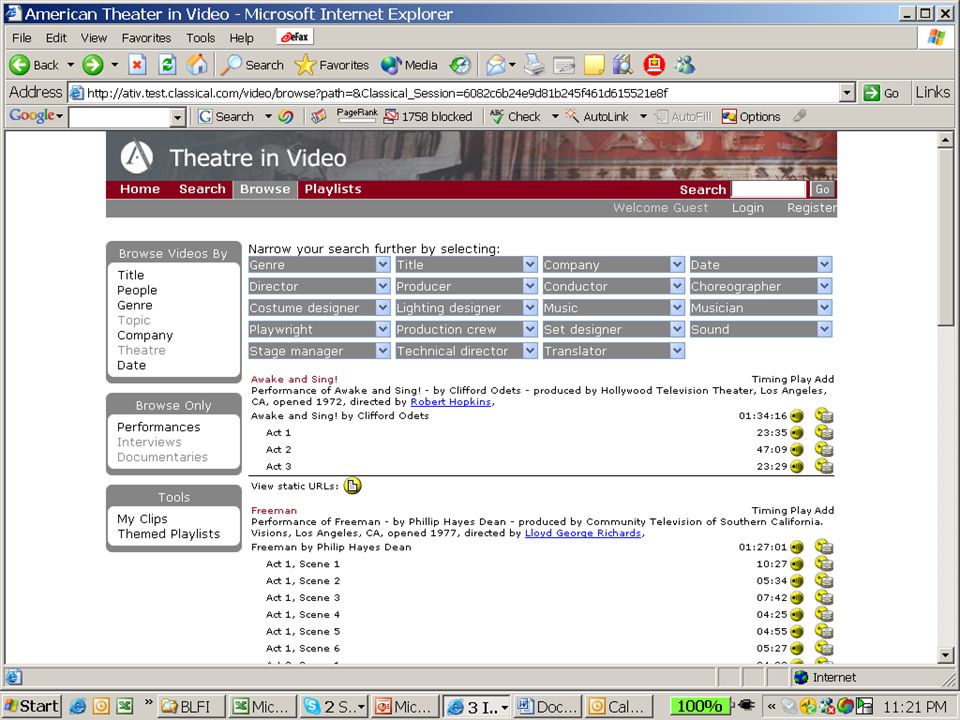Open the Favorites menu in menu bar

pyautogui.click(x=146, y=38)
